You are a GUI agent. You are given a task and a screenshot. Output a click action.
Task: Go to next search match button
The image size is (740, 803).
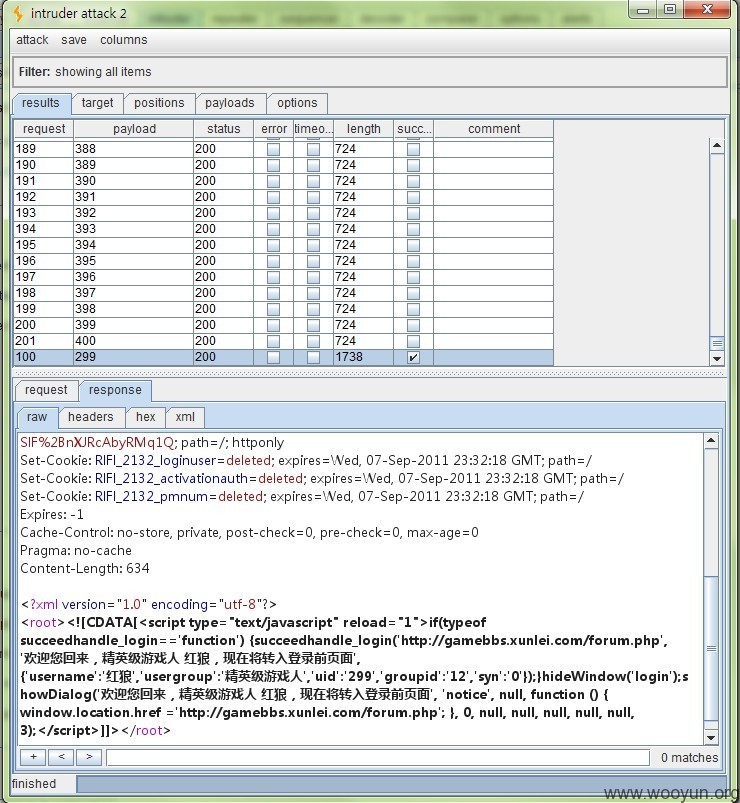tap(89, 757)
